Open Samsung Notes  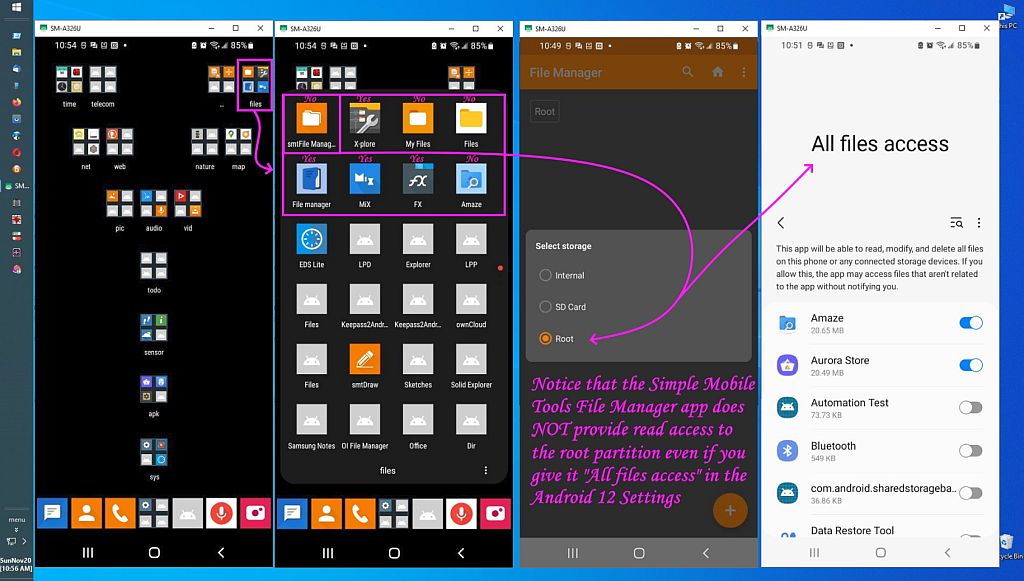coord(312,420)
